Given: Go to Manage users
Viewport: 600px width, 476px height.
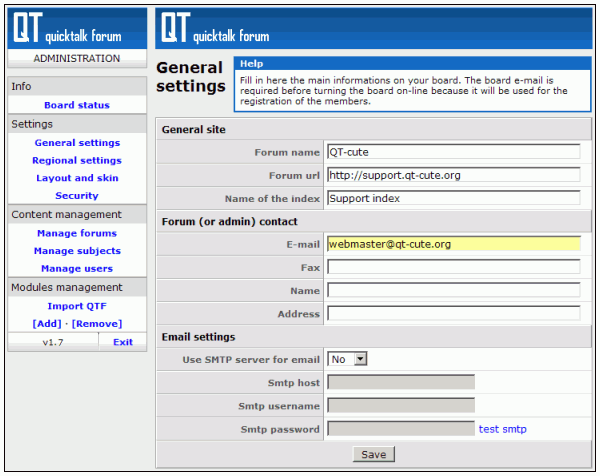Looking at the screenshot, I should tap(77, 268).
